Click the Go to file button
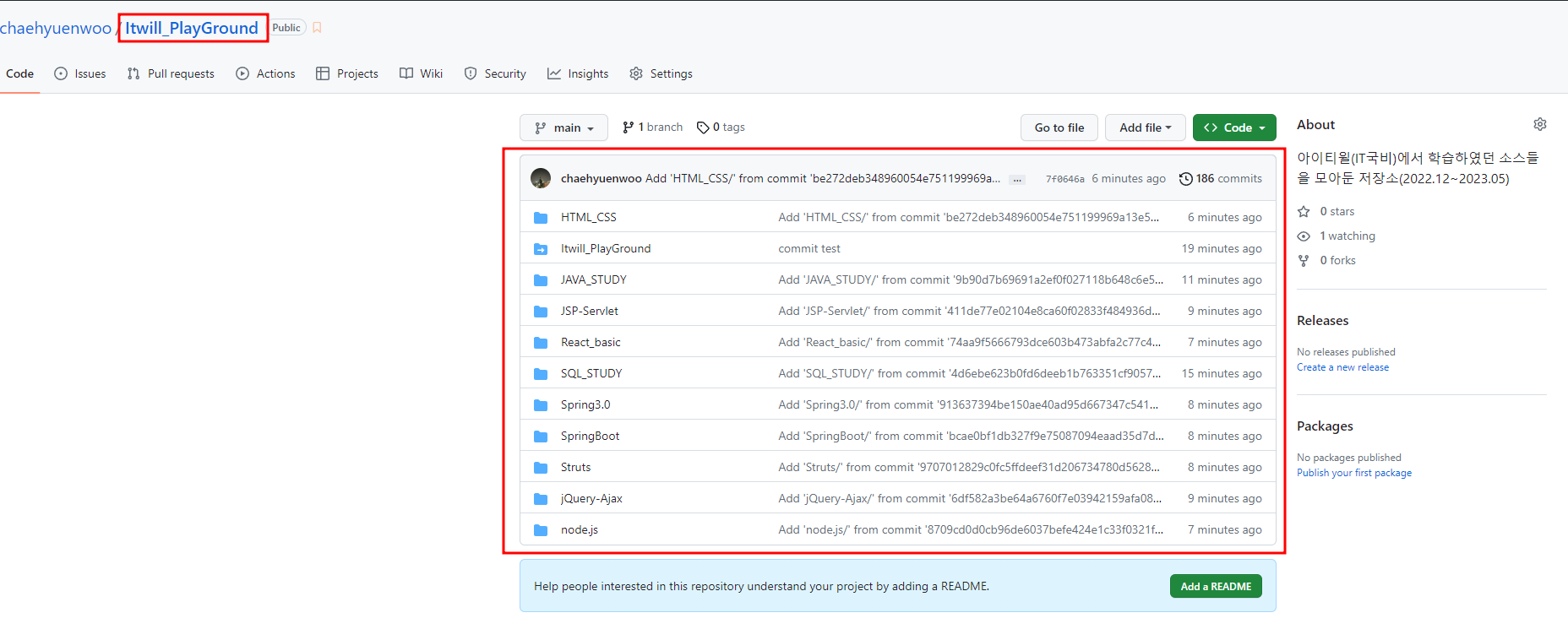The image size is (1568, 640). point(1059,127)
